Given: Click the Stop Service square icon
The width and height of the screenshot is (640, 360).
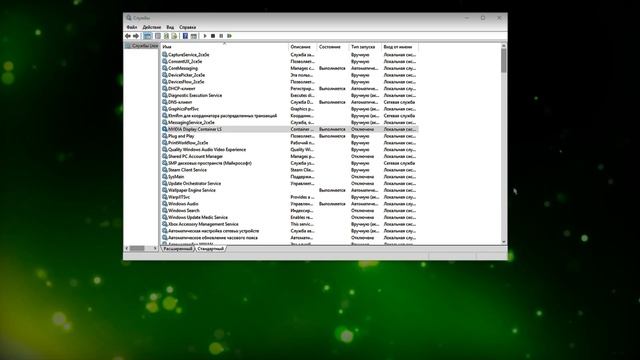Looking at the screenshot, I should pyautogui.click(x=213, y=36).
